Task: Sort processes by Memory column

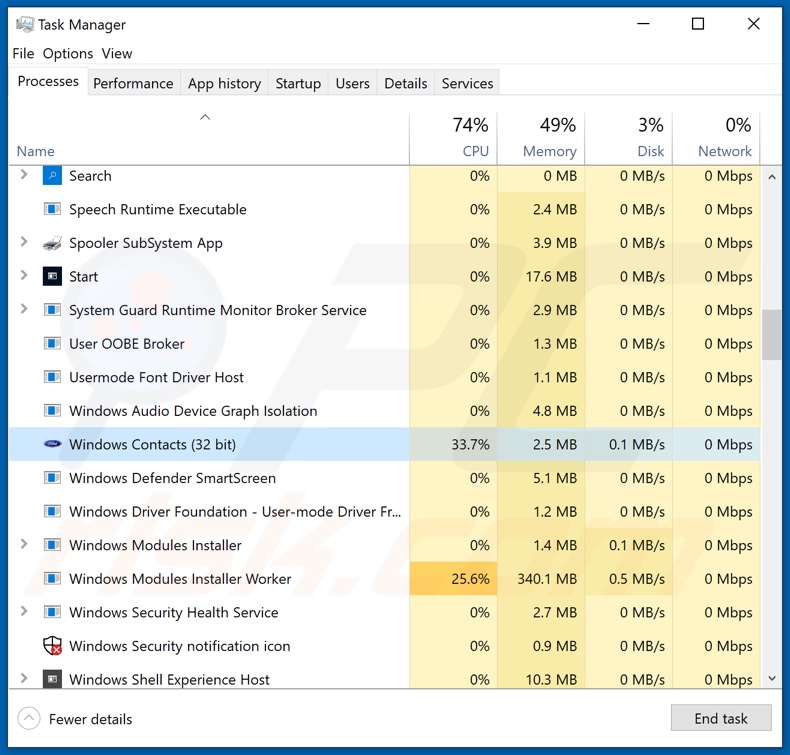Action: point(541,138)
